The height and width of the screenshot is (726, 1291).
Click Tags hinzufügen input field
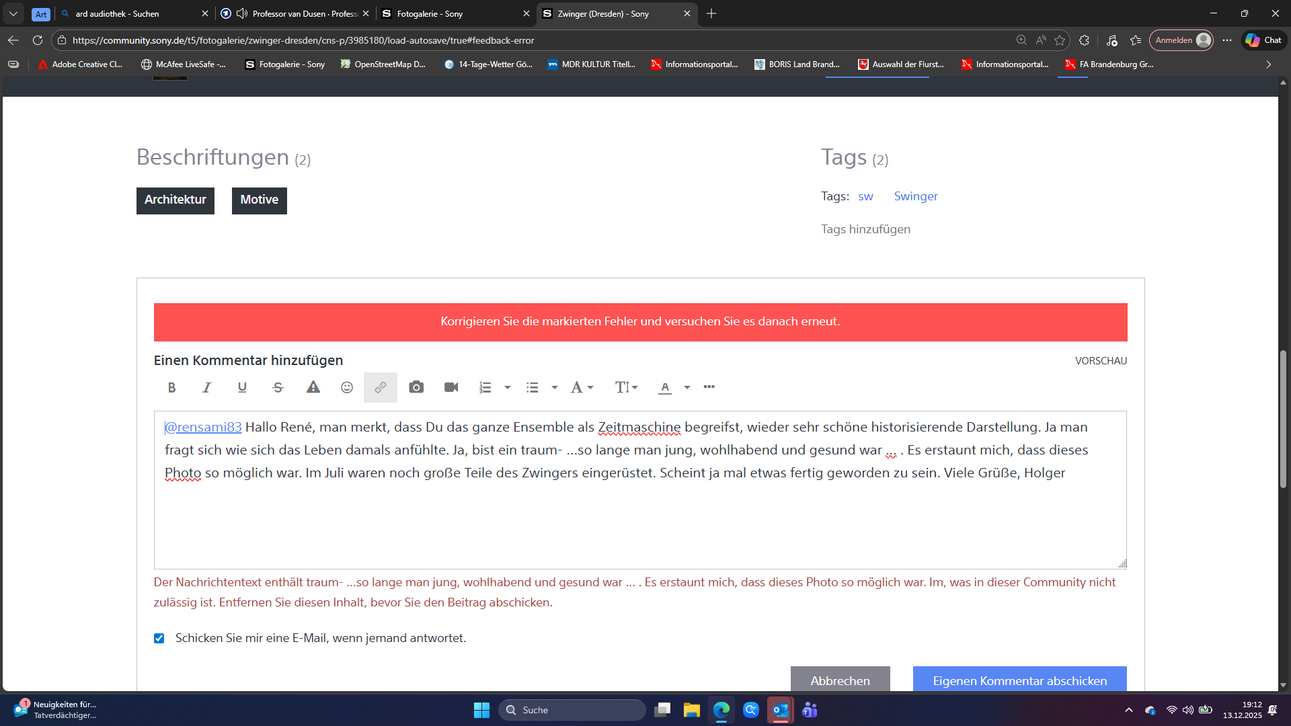click(x=866, y=229)
